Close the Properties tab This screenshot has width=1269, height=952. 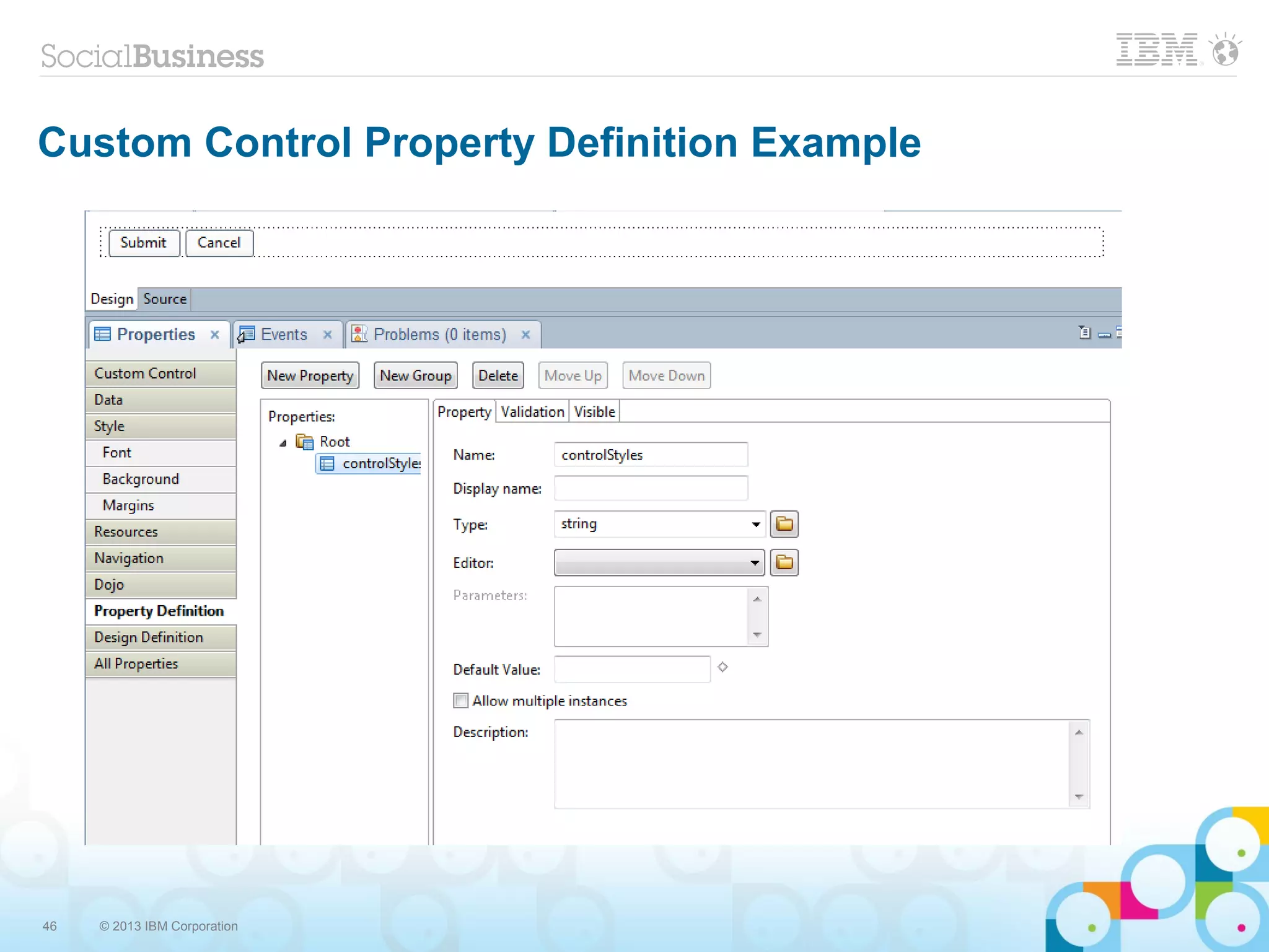tap(215, 334)
